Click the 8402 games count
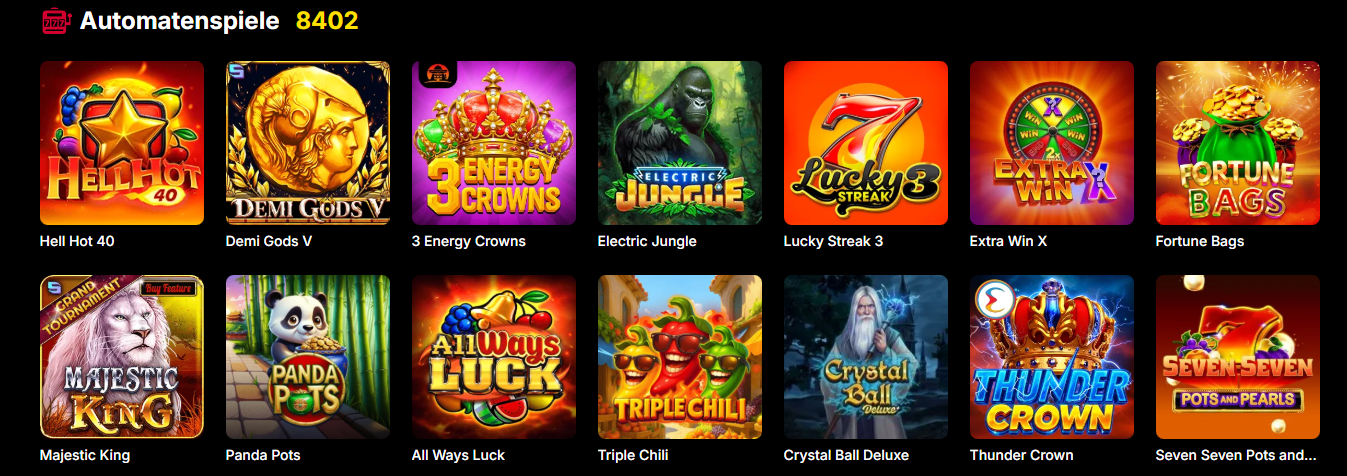The height and width of the screenshot is (476, 1347). (327, 21)
